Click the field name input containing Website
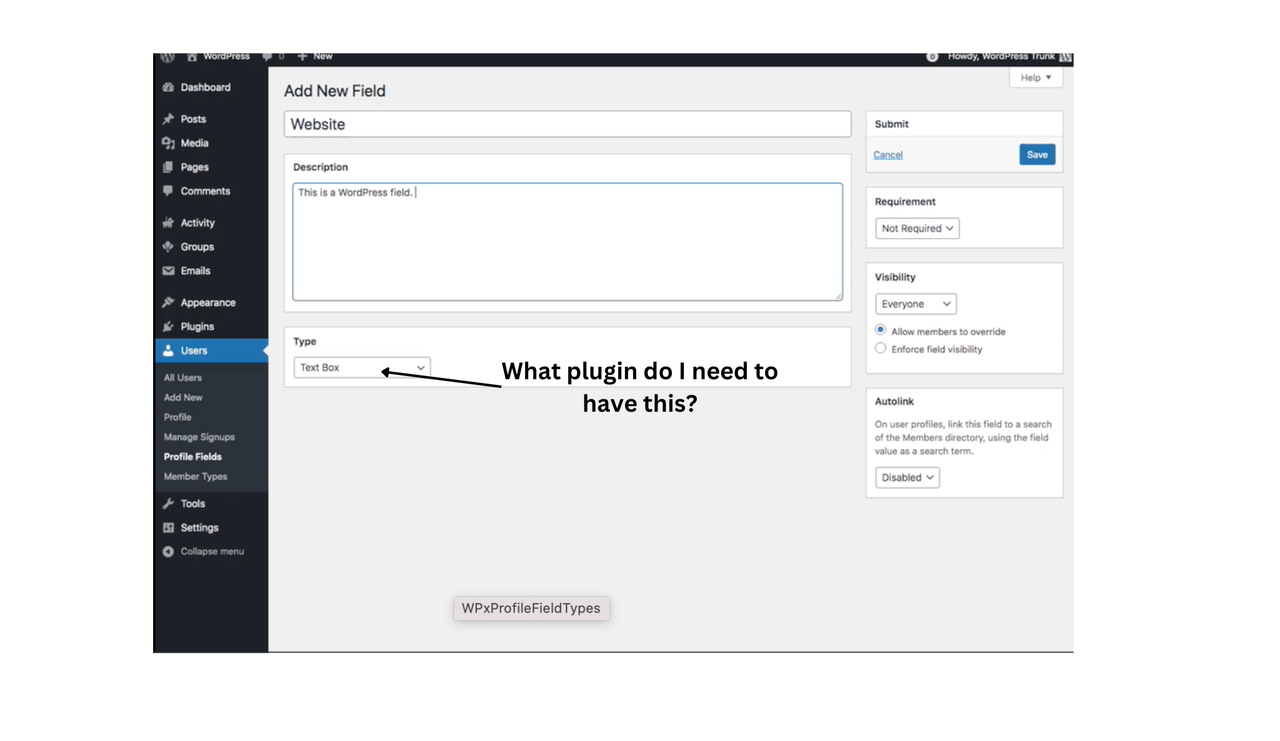The width and height of the screenshot is (1280, 741). coord(568,125)
